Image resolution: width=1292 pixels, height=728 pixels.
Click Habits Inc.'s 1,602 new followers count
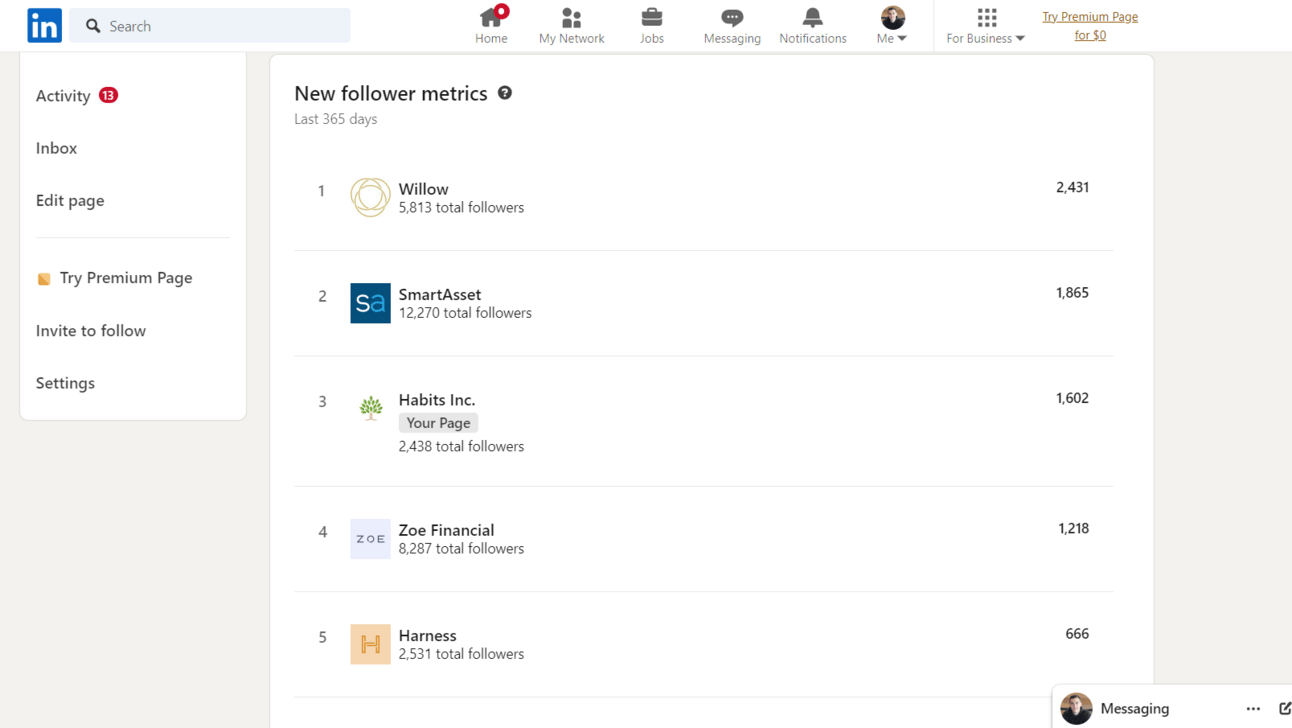tap(1072, 398)
